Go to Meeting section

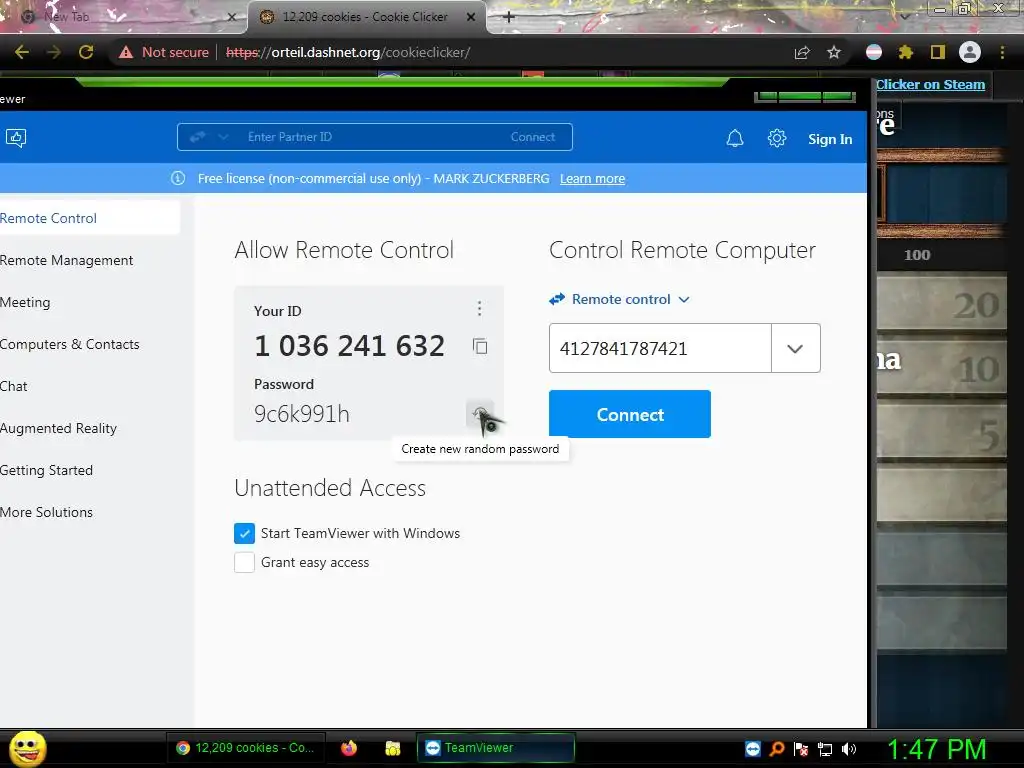click(25, 302)
